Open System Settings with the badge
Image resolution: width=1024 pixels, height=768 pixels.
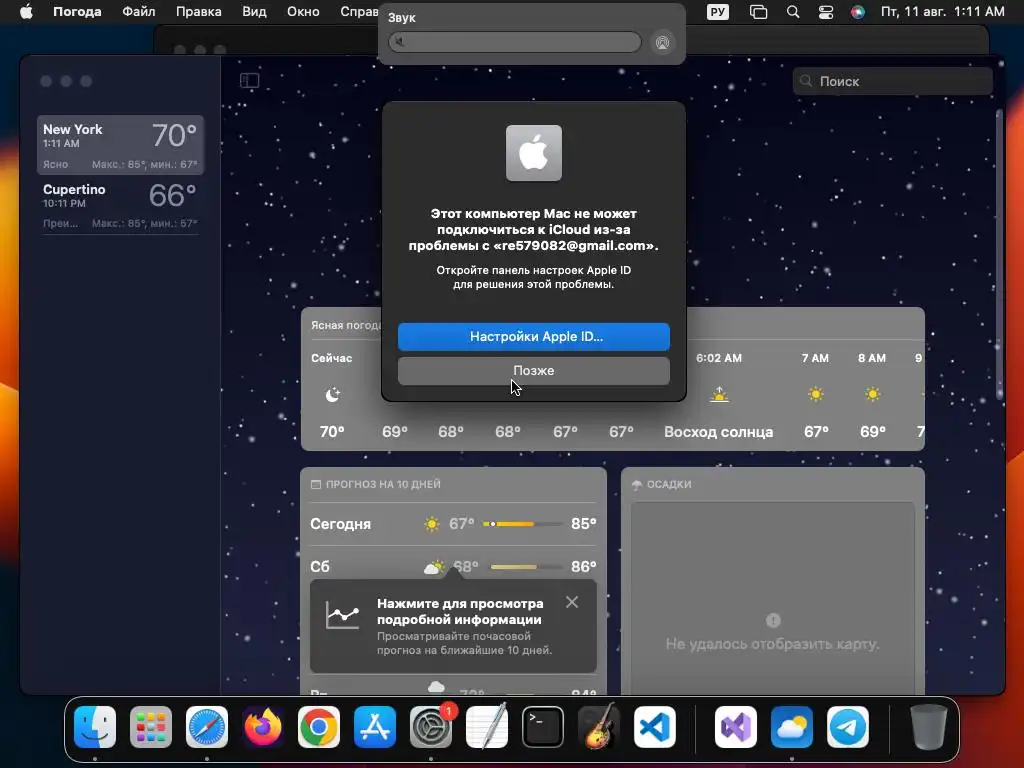coord(431,726)
